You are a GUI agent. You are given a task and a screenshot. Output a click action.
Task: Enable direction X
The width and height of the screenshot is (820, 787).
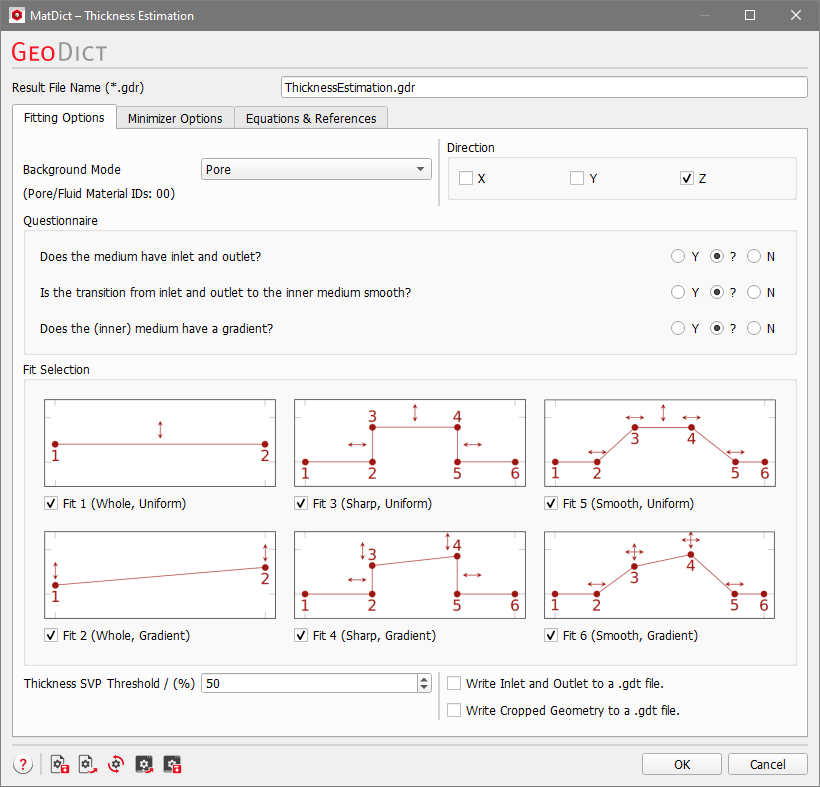tap(466, 178)
